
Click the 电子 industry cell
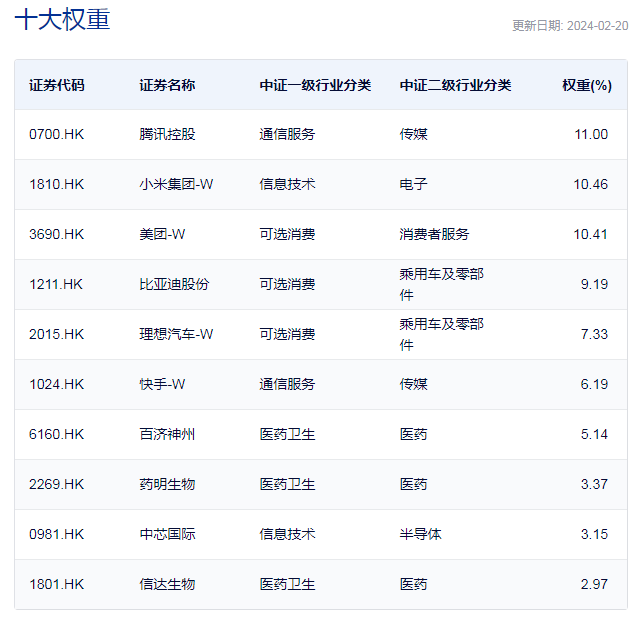pos(413,184)
